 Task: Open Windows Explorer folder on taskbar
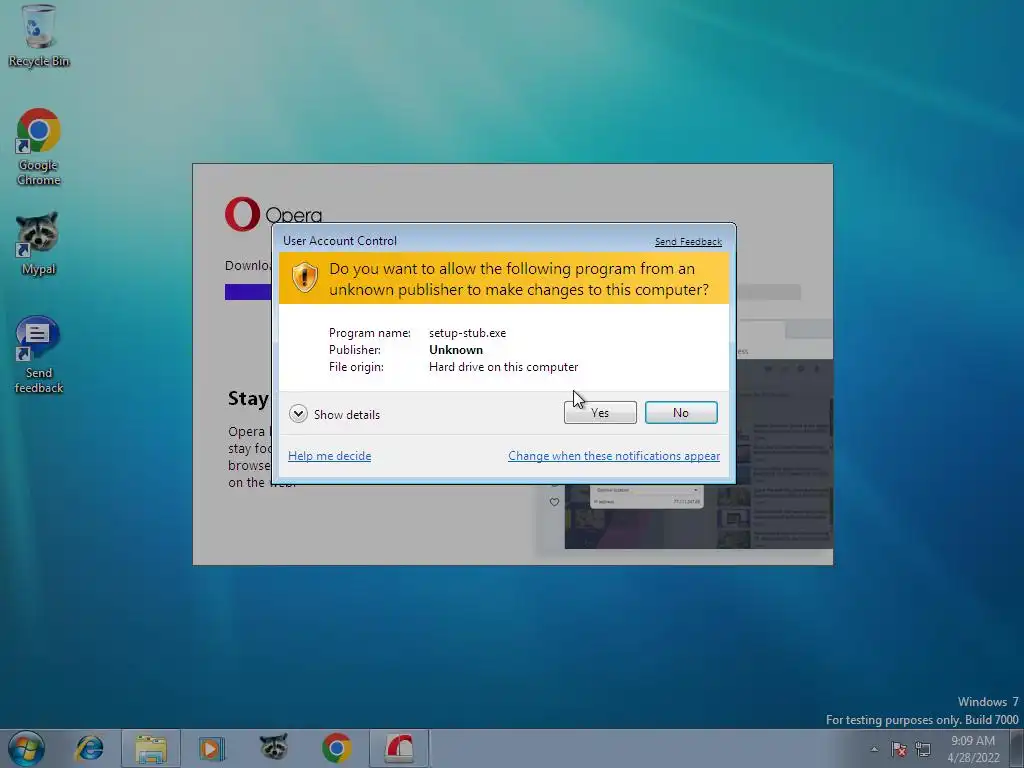(151, 748)
